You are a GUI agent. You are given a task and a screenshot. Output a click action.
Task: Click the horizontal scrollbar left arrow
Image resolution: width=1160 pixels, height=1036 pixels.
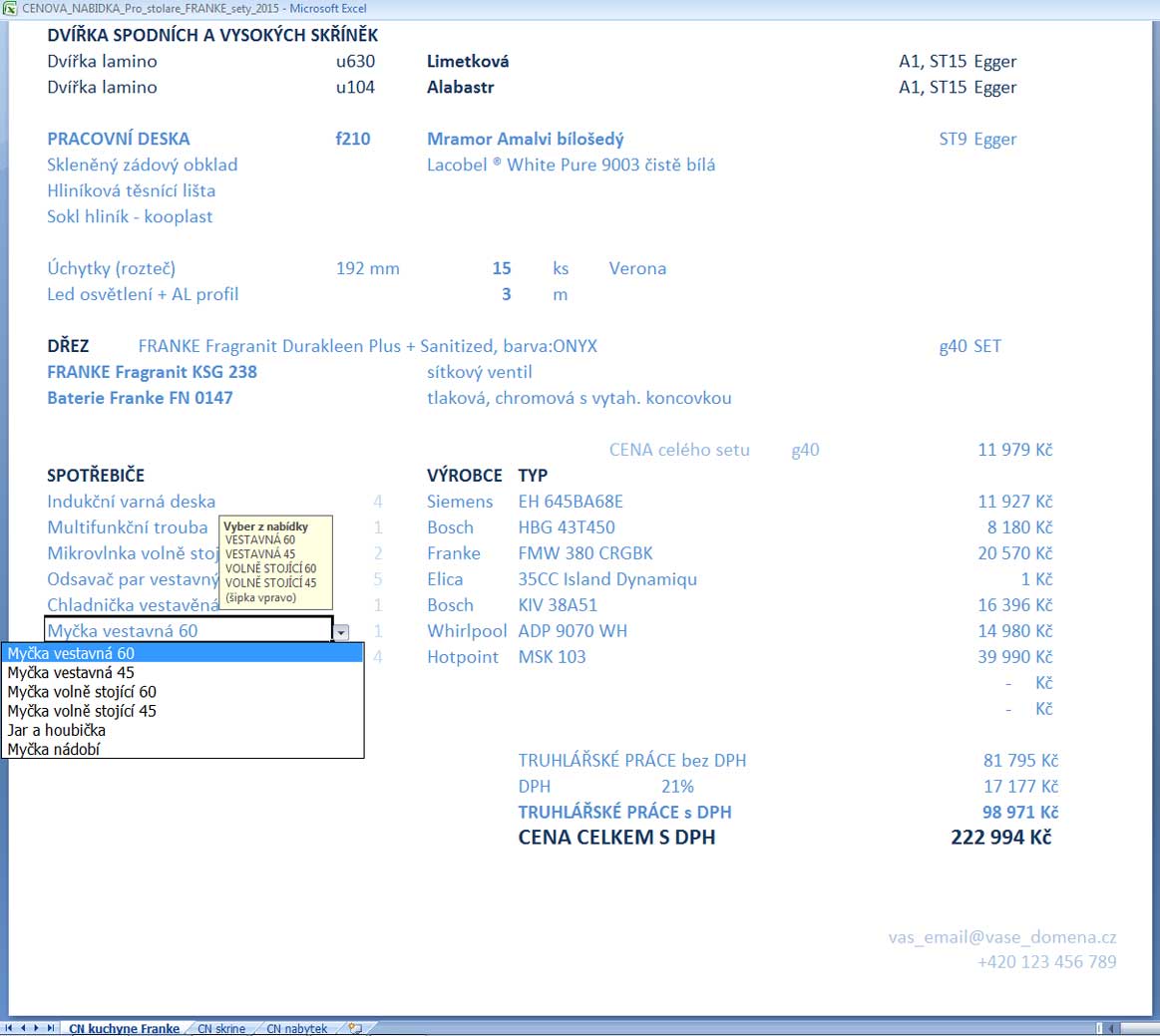pyautogui.click(x=1111, y=1028)
